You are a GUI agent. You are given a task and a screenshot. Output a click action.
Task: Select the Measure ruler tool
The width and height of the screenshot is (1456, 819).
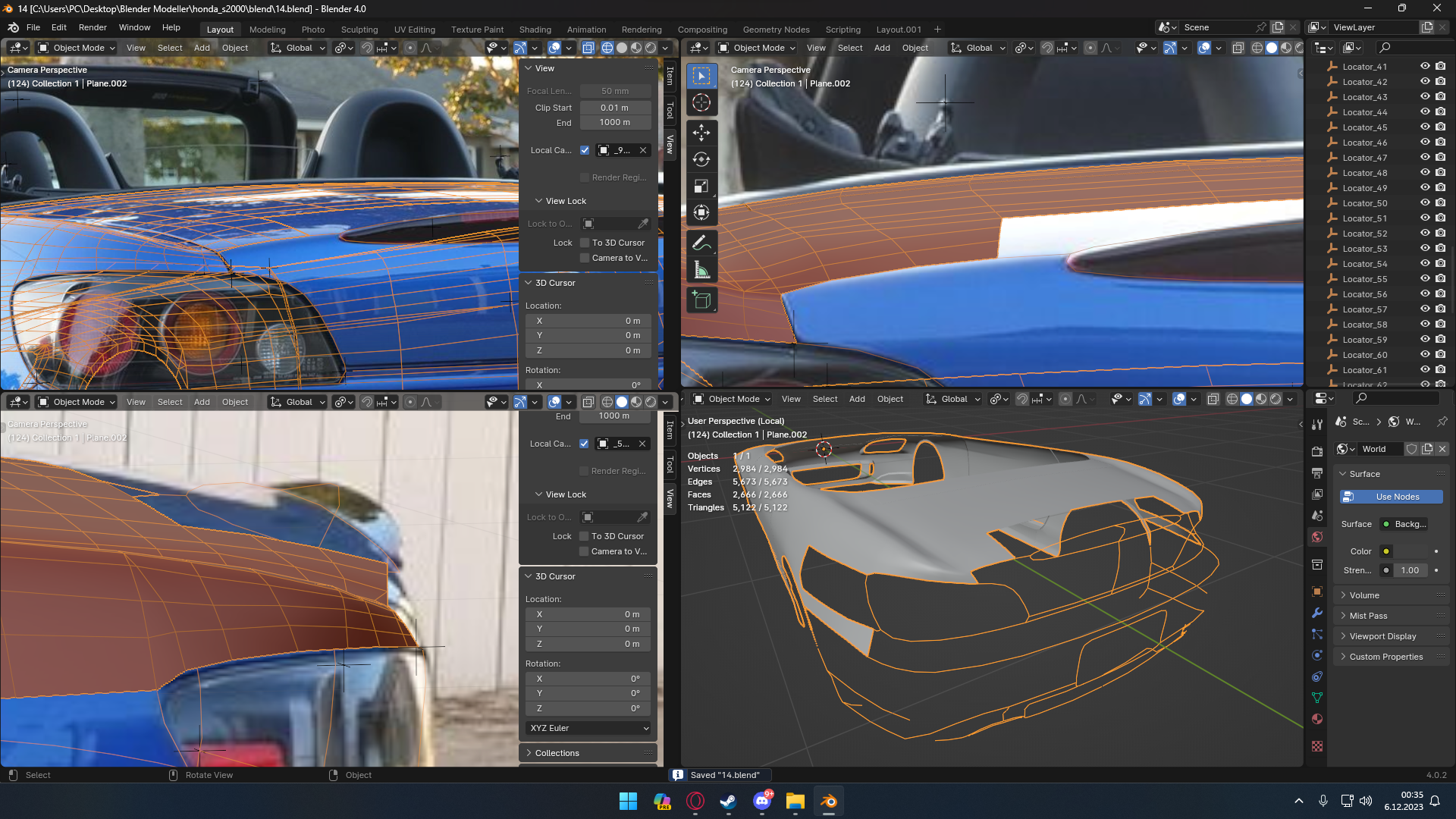click(x=701, y=270)
